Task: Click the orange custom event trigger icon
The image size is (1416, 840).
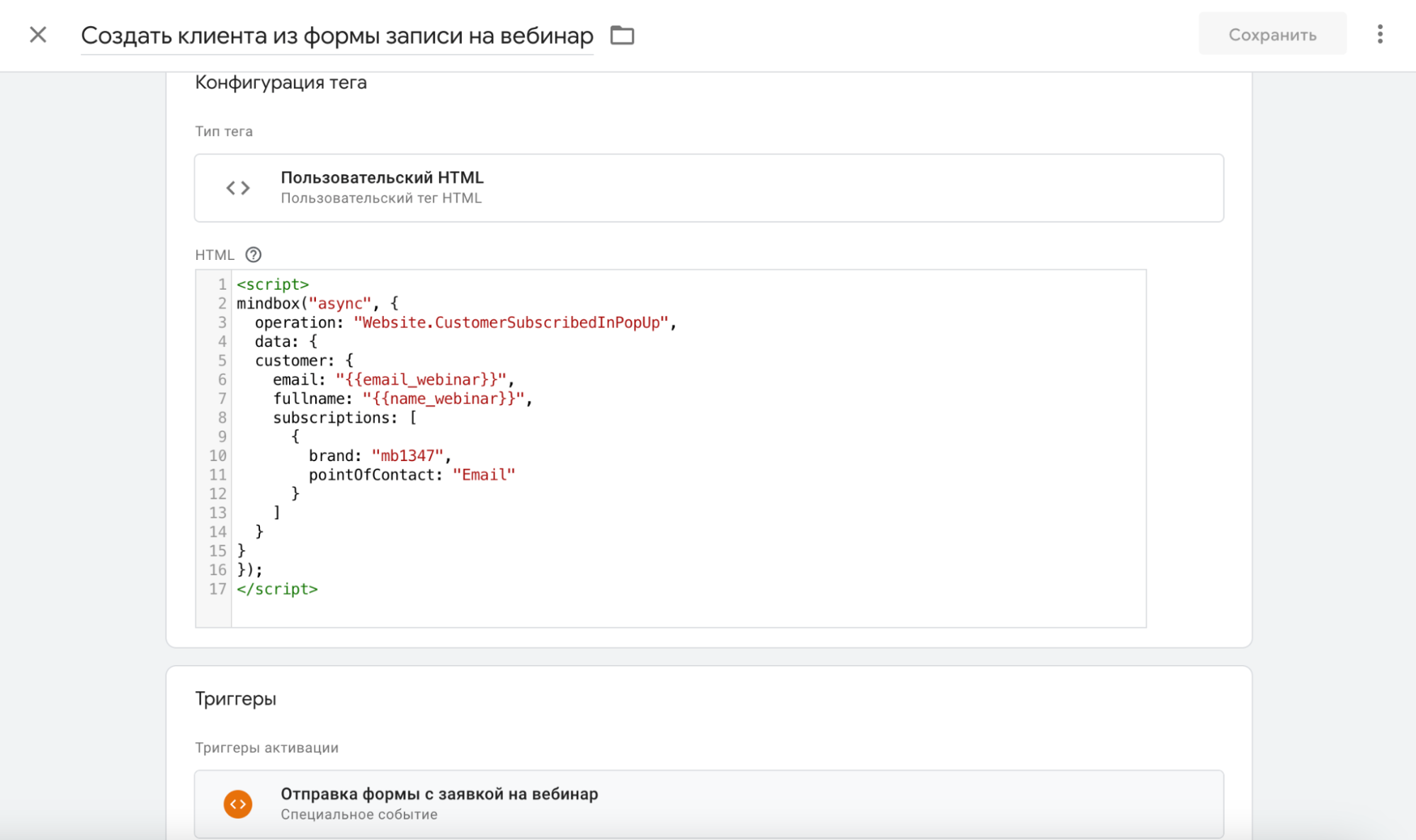Action: pyautogui.click(x=238, y=804)
